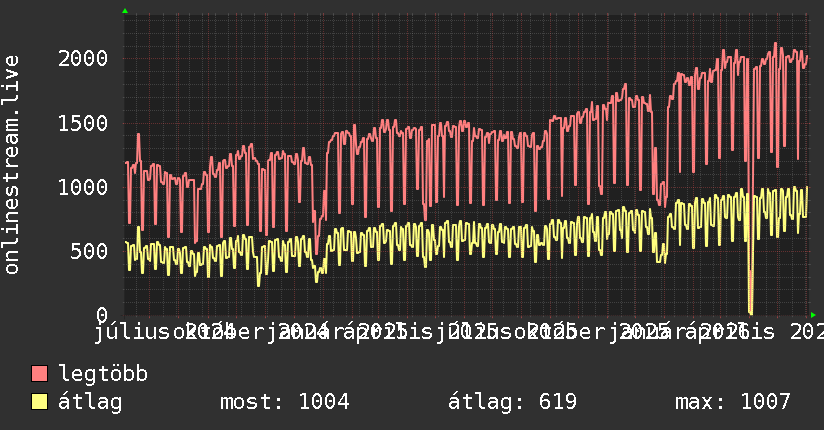Click the green arrow at the x-axis end
The image size is (824, 430).
[x=813, y=315]
